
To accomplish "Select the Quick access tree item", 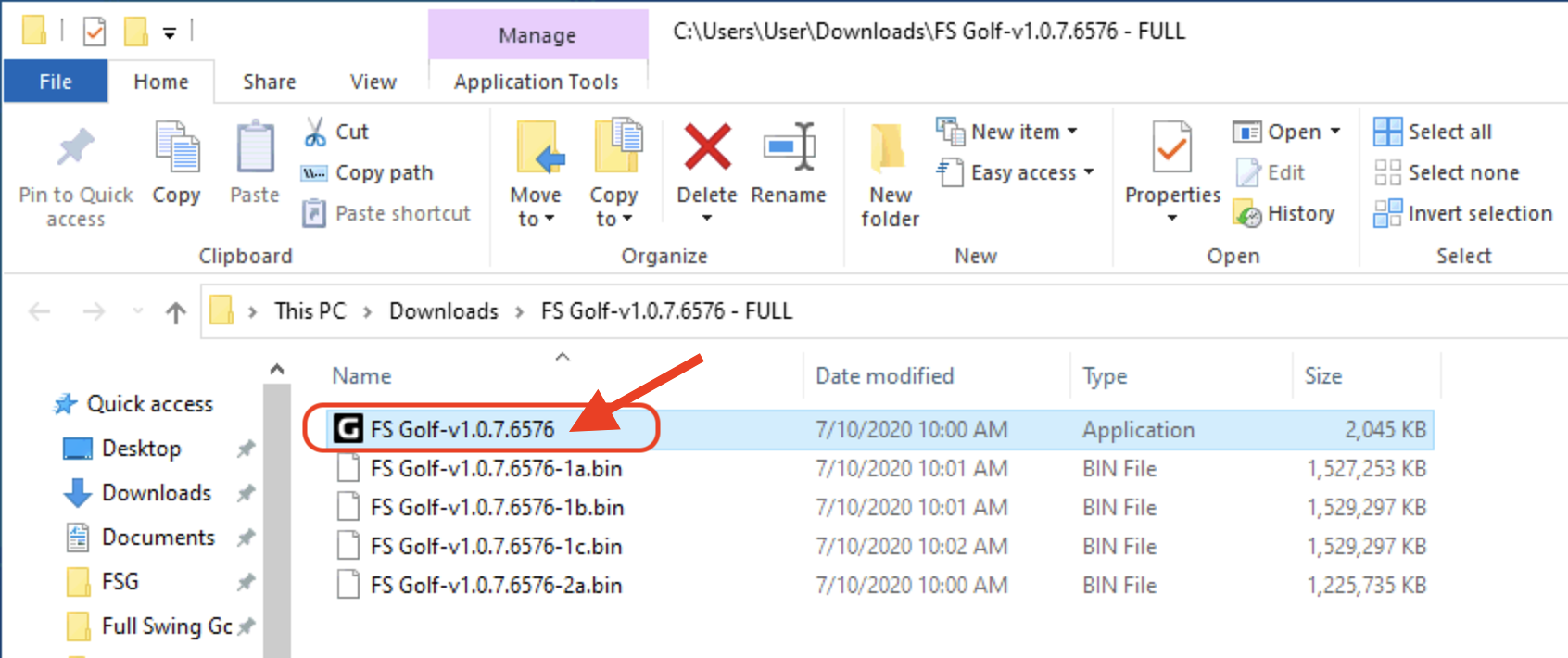I will (150, 404).
